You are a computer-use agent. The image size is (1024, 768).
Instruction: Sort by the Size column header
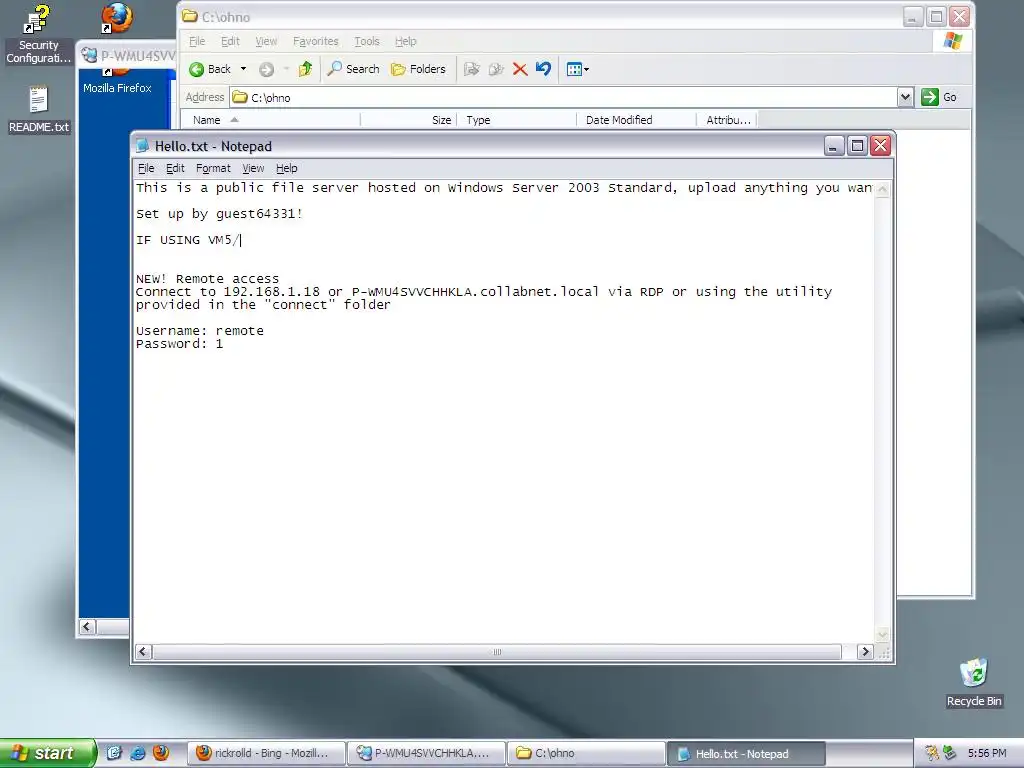coord(408,120)
